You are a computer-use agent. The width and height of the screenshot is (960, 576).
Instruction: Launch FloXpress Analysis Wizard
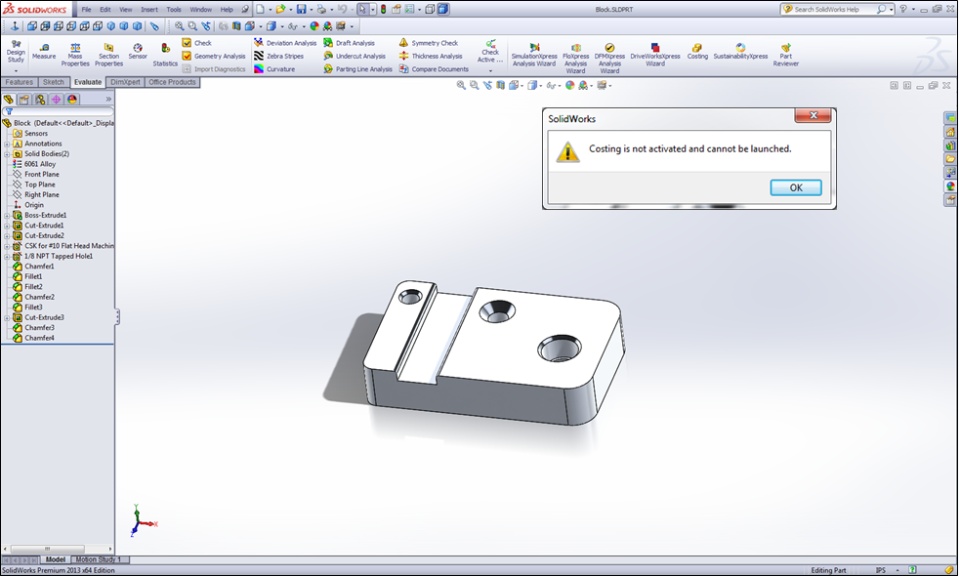(x=576, y=58)
